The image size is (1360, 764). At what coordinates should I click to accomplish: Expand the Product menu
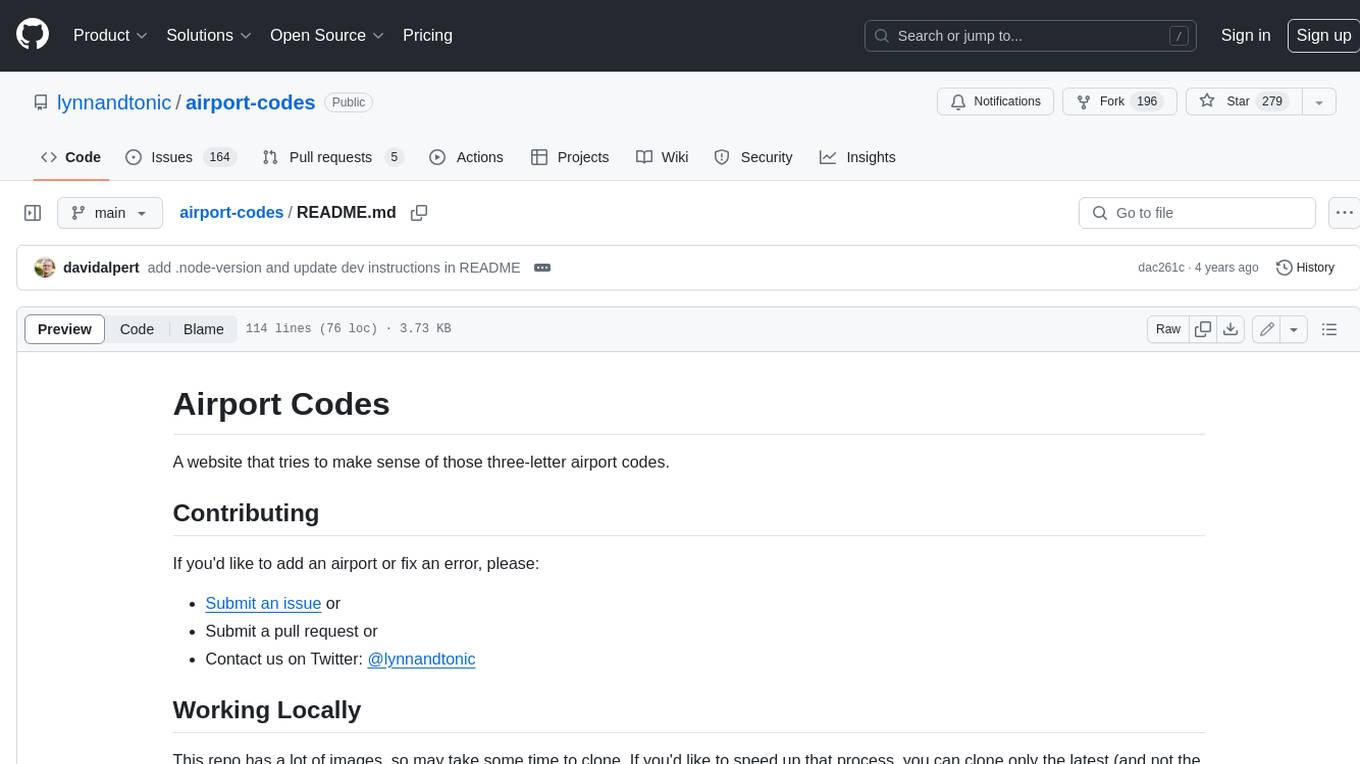pos(110,35)
